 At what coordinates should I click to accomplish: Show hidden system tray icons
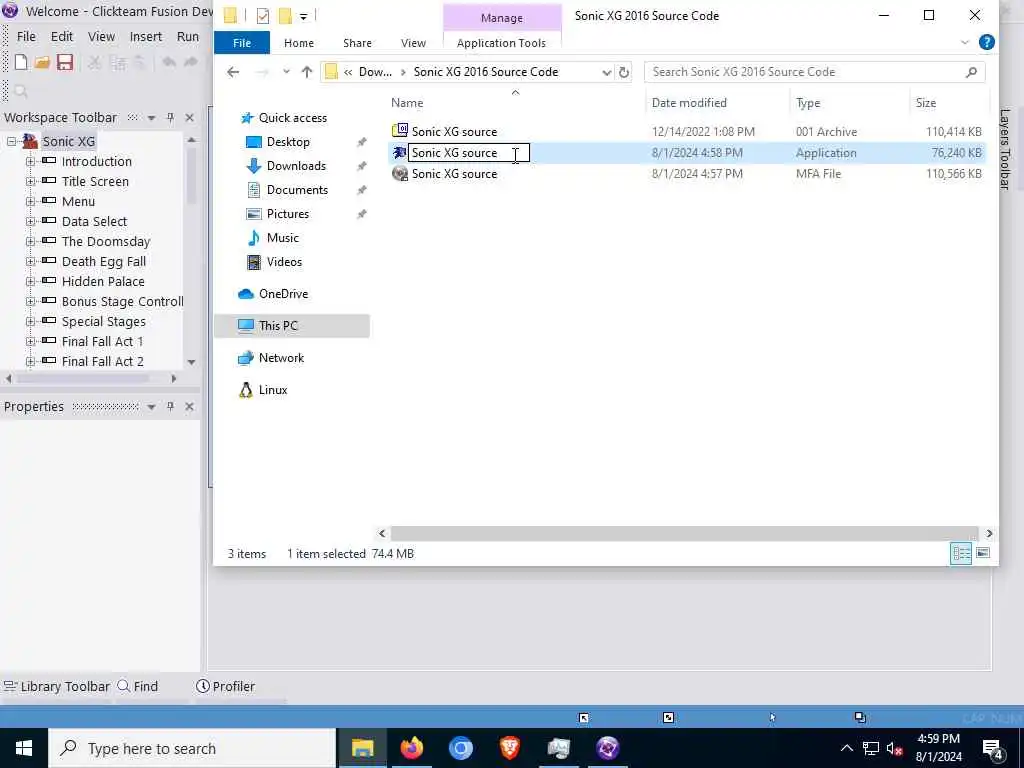coord(846,748)
